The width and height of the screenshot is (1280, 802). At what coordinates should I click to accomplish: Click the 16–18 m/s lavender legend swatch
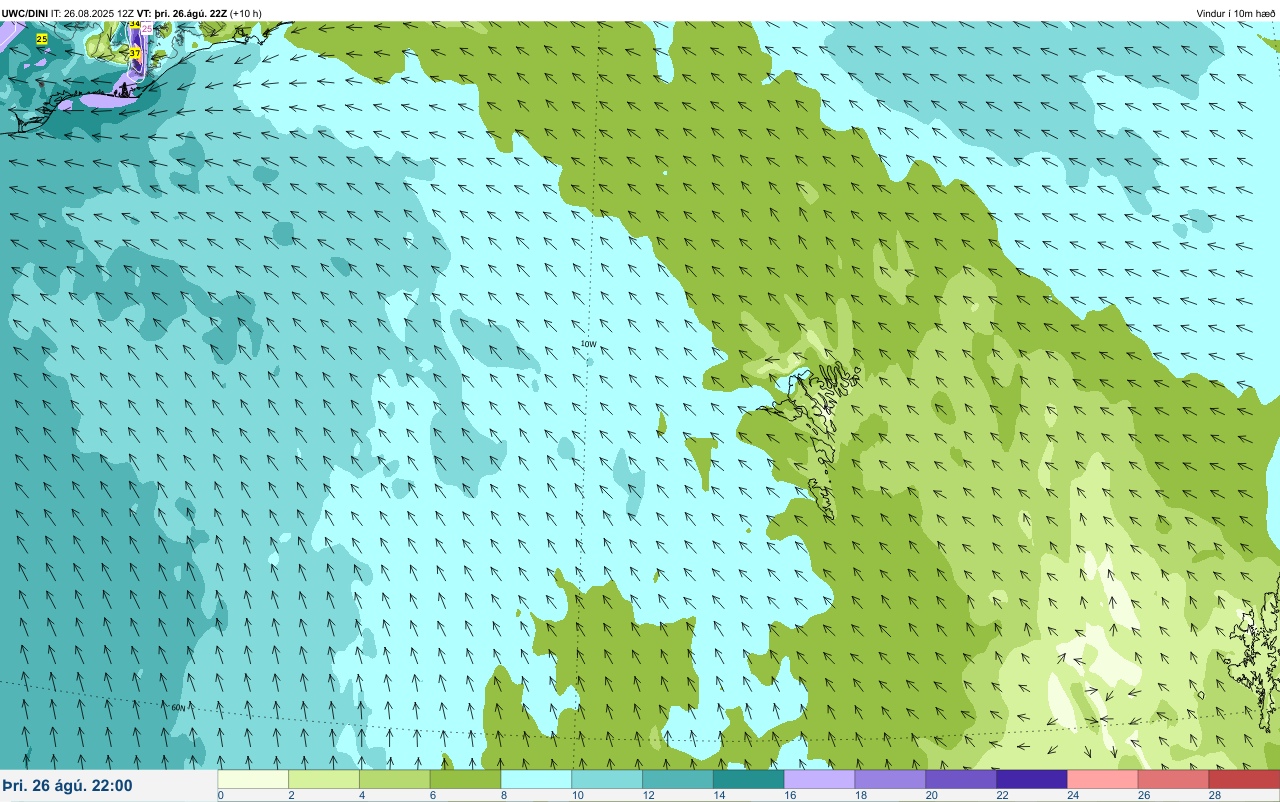[x=820, y=779]
